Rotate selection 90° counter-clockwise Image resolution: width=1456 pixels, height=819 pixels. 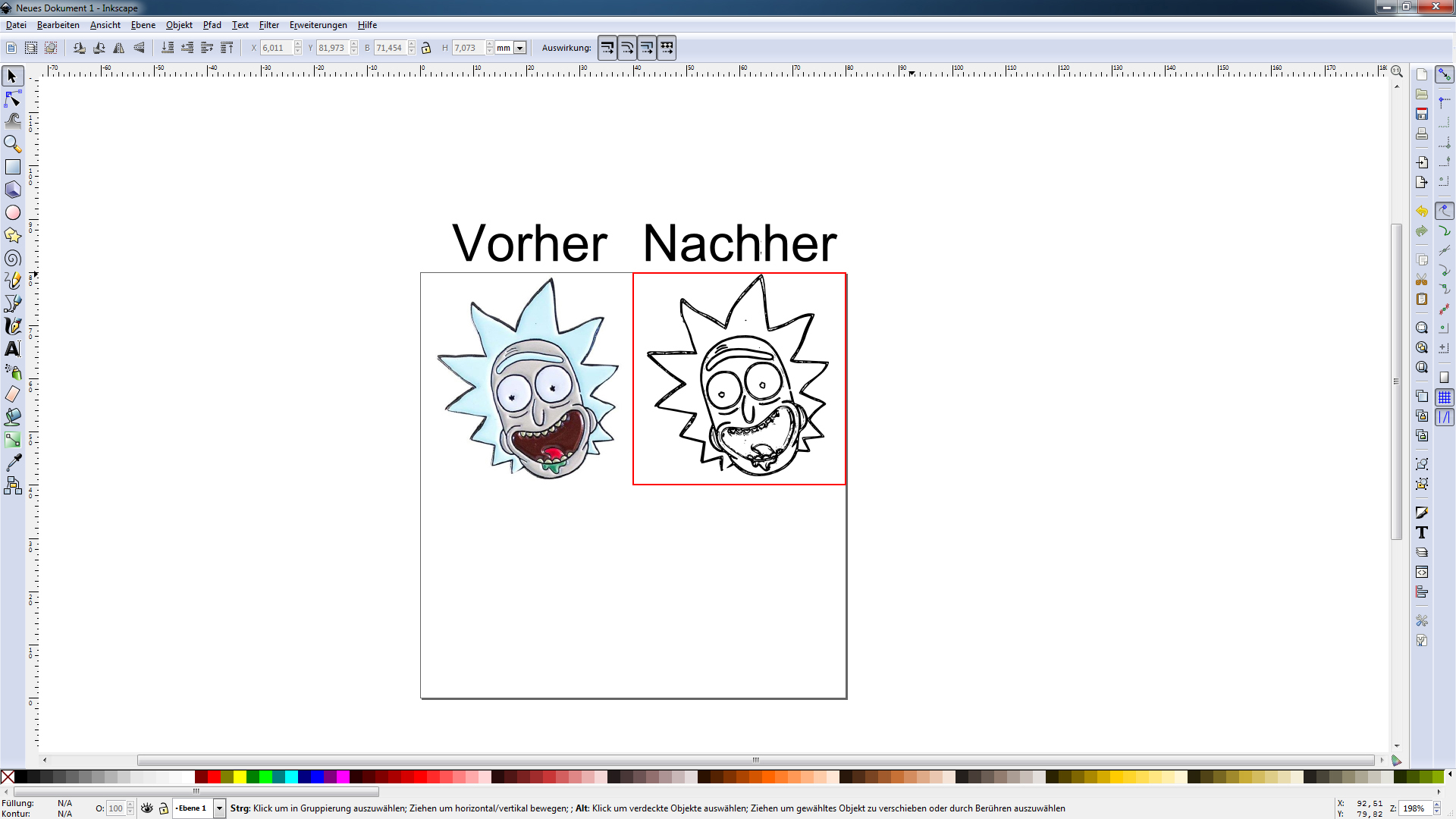point(80,48)
